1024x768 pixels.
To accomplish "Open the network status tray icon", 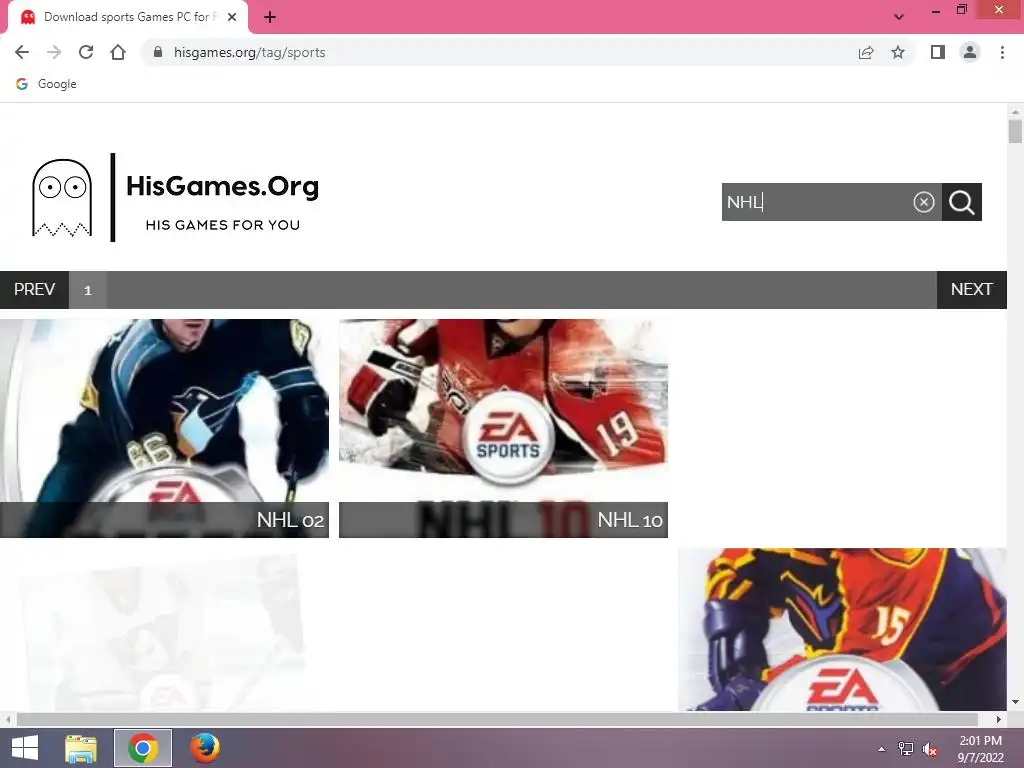I will pyautogui.click(x=906, y=749).
